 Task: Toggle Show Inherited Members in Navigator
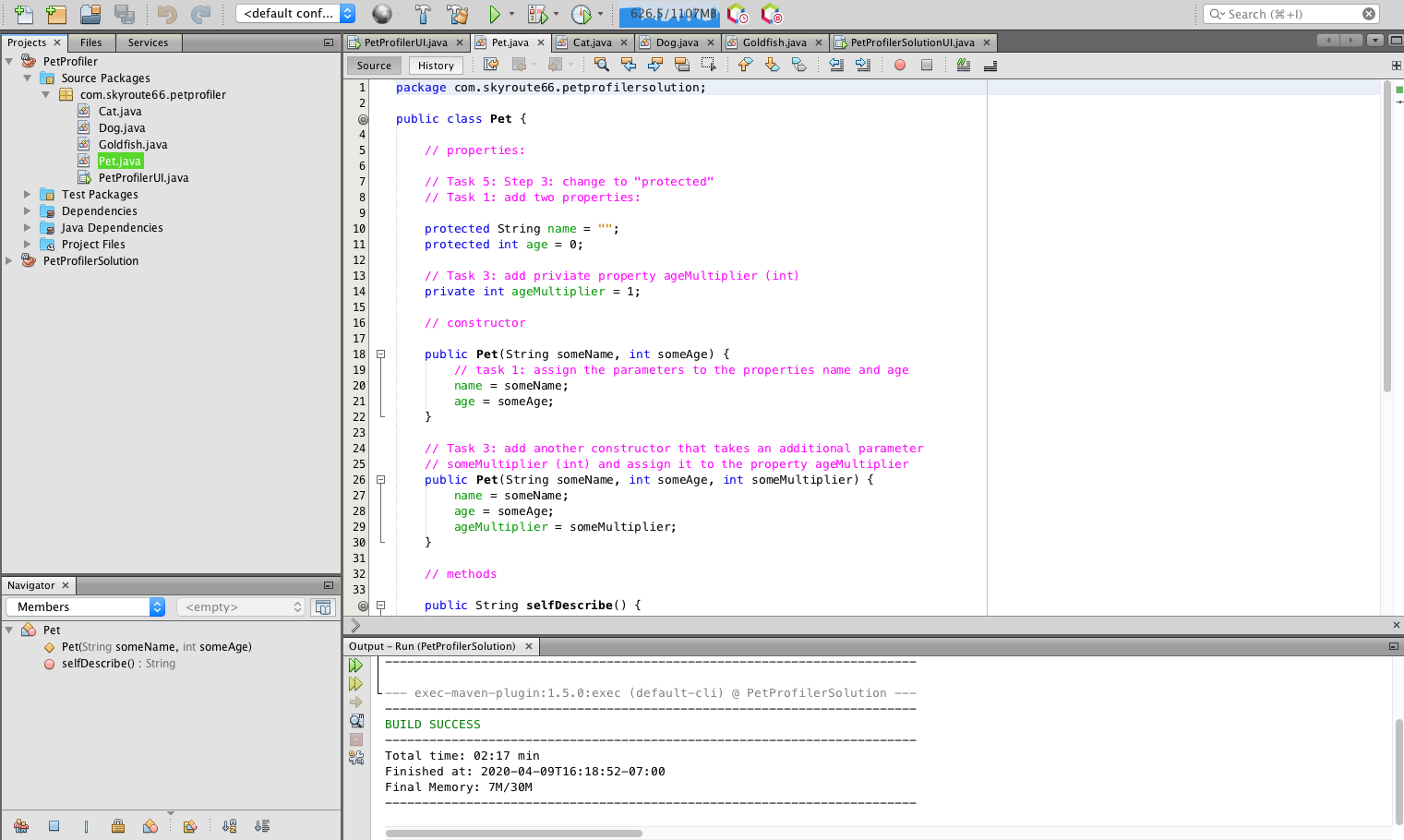click(x=21, y=826)
